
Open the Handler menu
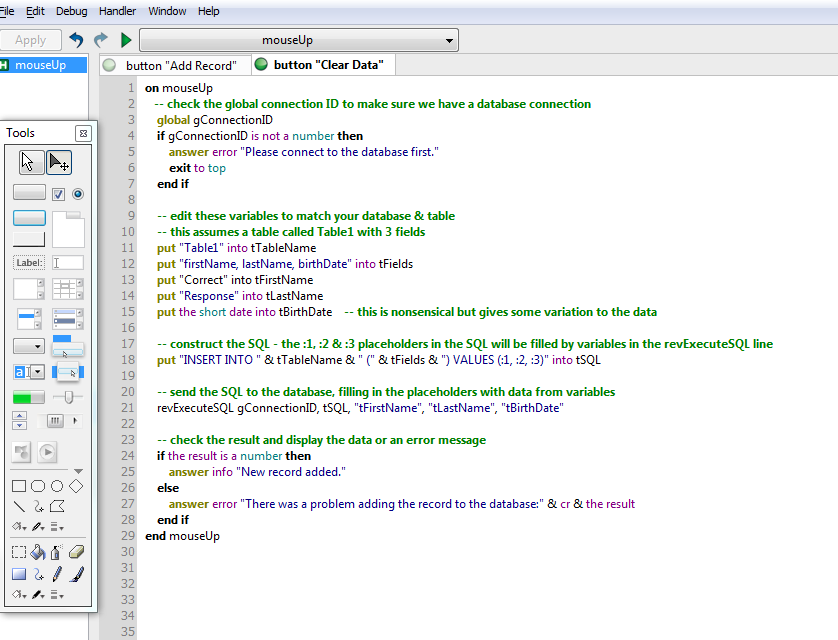coord(117,11)
